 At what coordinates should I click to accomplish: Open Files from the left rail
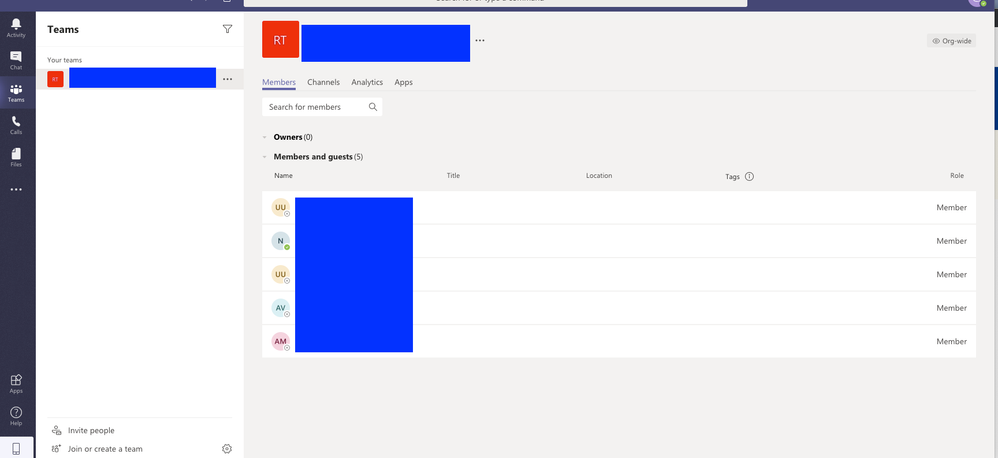coord(16,158)
